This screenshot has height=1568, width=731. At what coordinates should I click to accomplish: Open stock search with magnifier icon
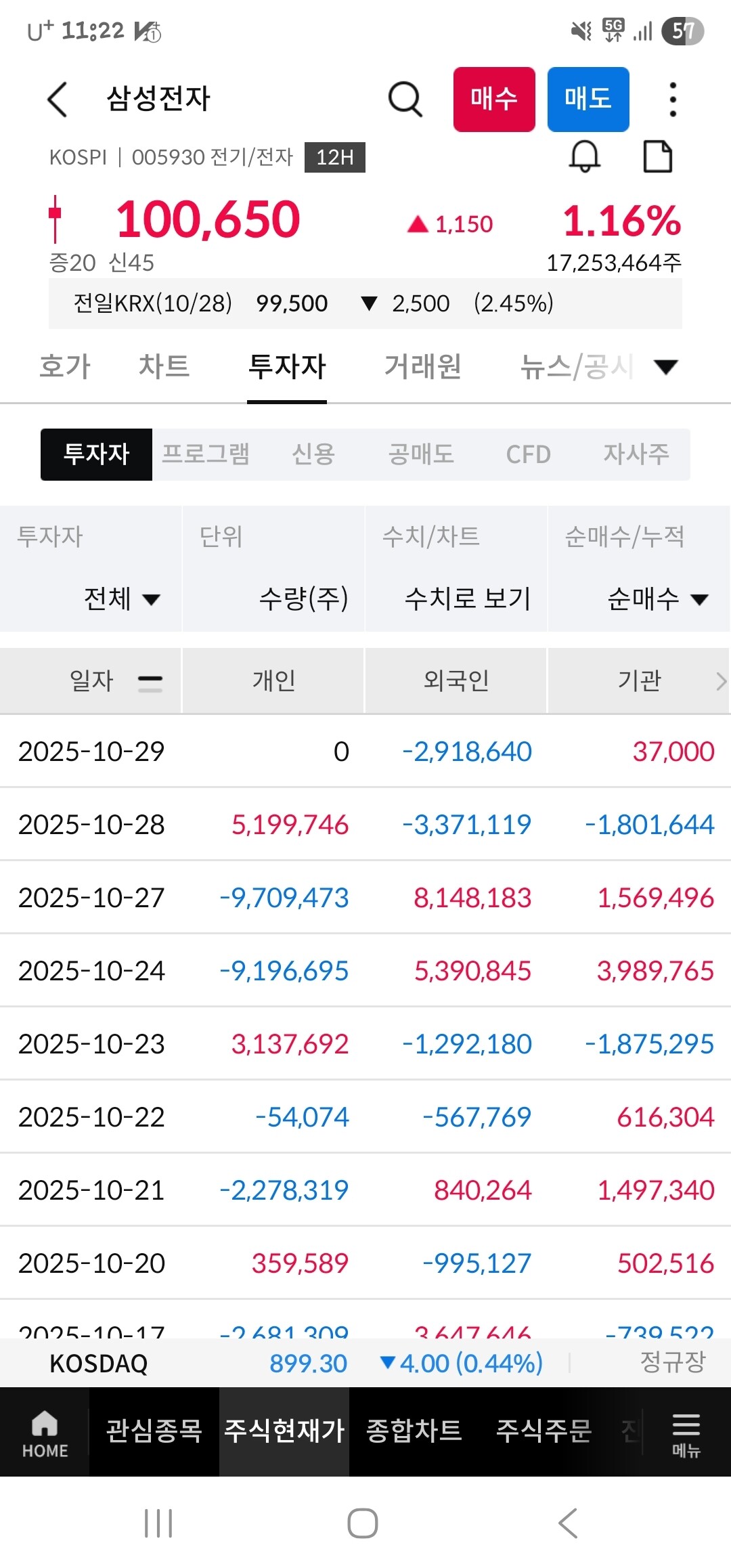(405, 100)
